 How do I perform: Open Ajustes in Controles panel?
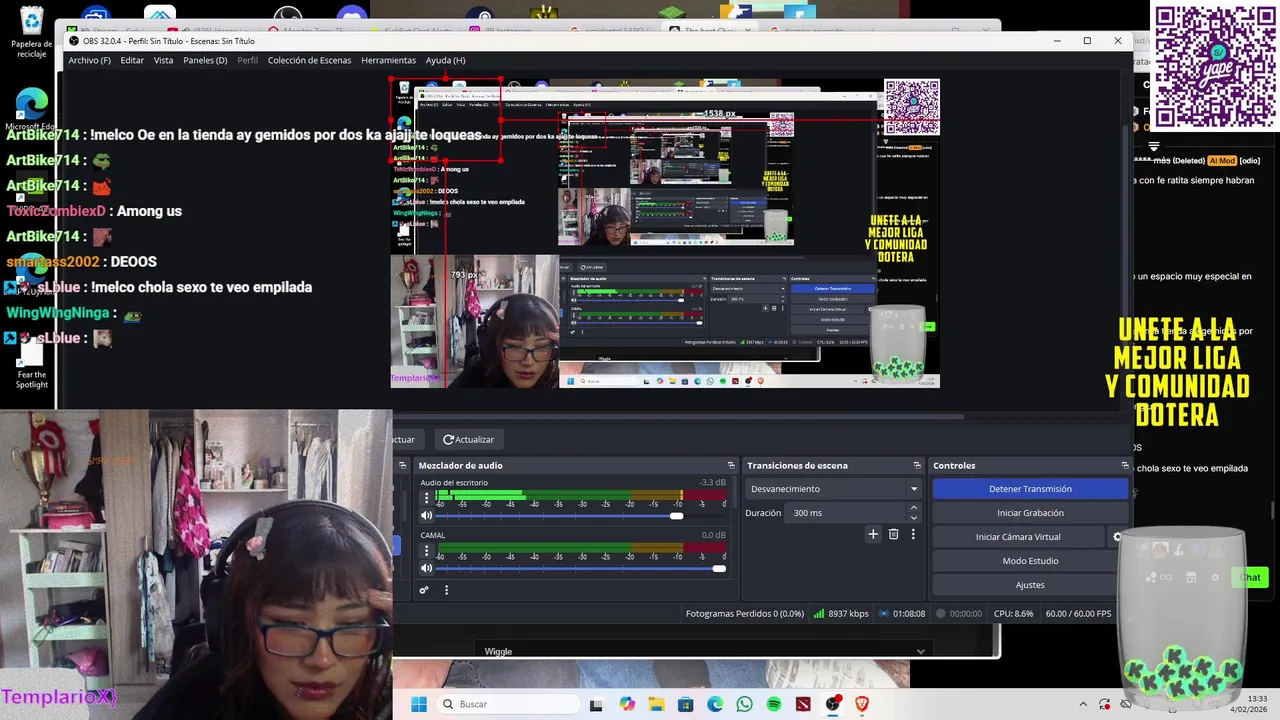tap(1030, 585)
